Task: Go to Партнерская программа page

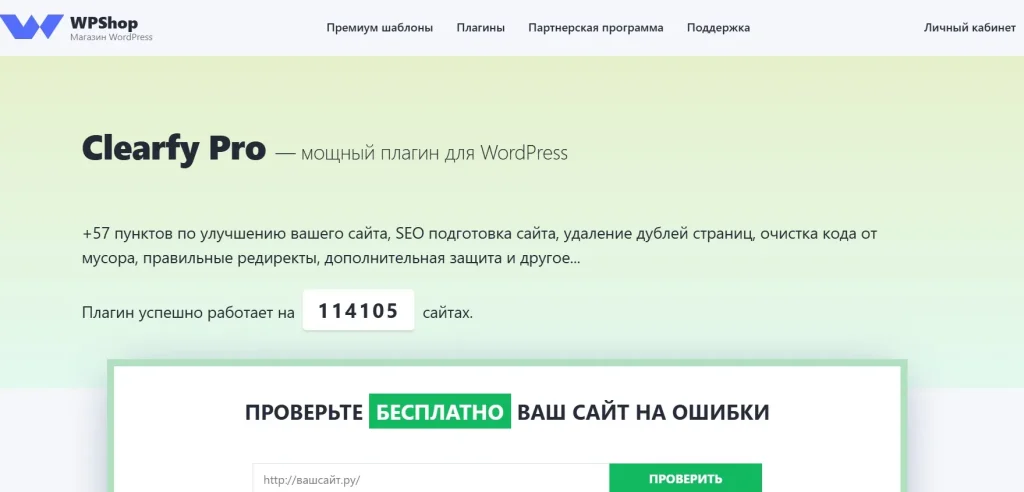Action: (596, 27)
